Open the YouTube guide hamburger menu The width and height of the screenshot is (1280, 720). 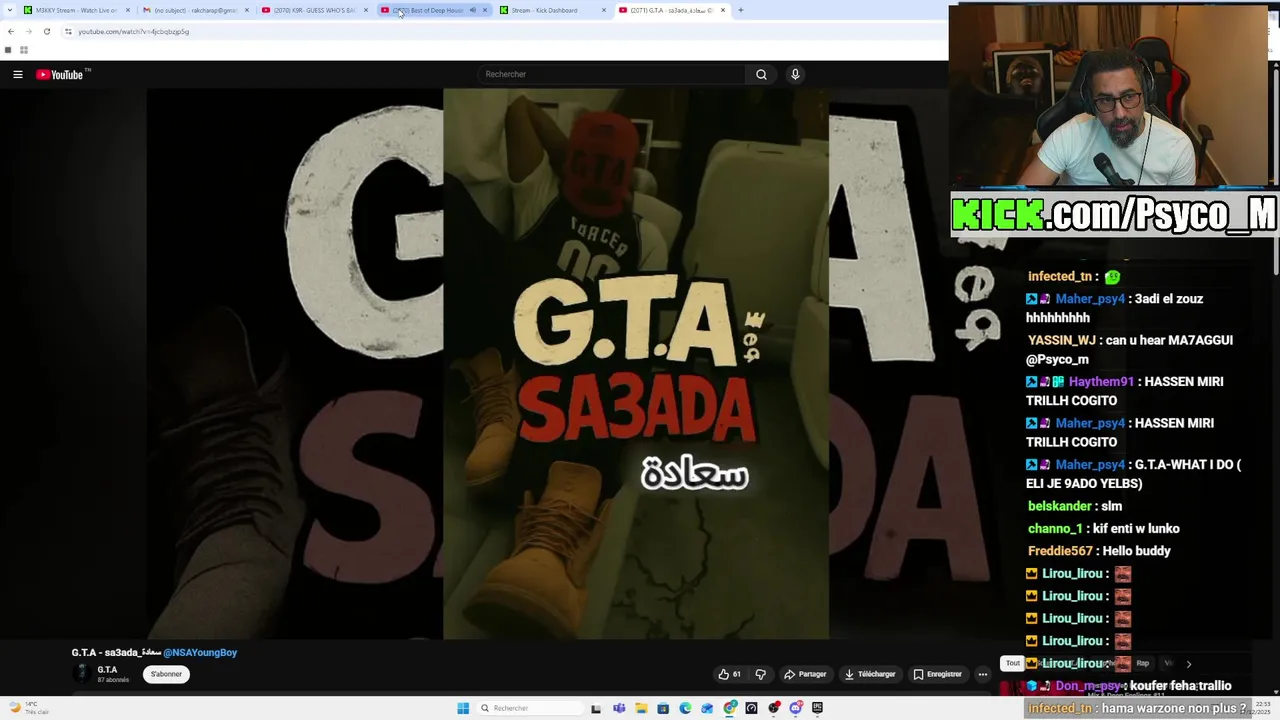[17, 74]
